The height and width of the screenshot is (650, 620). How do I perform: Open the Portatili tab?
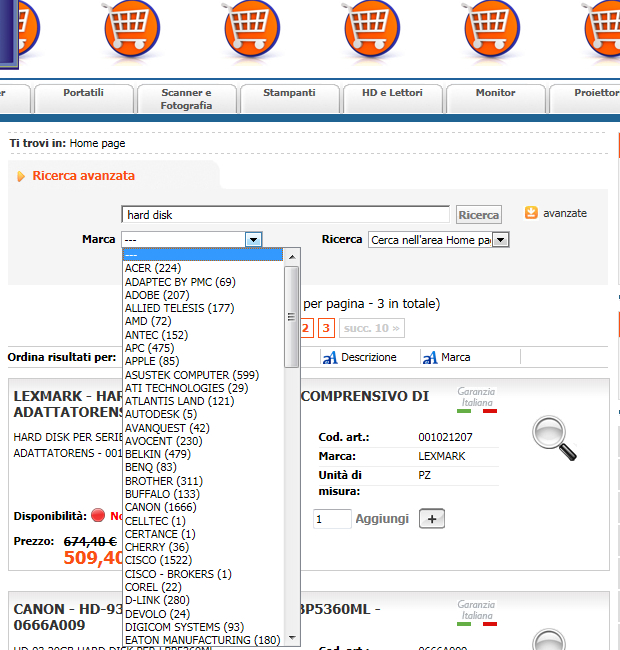point(83,98)
